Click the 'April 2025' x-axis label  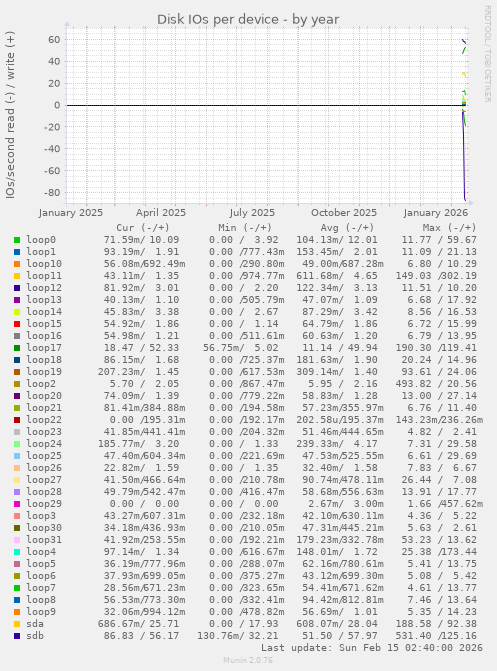[161, 213]
